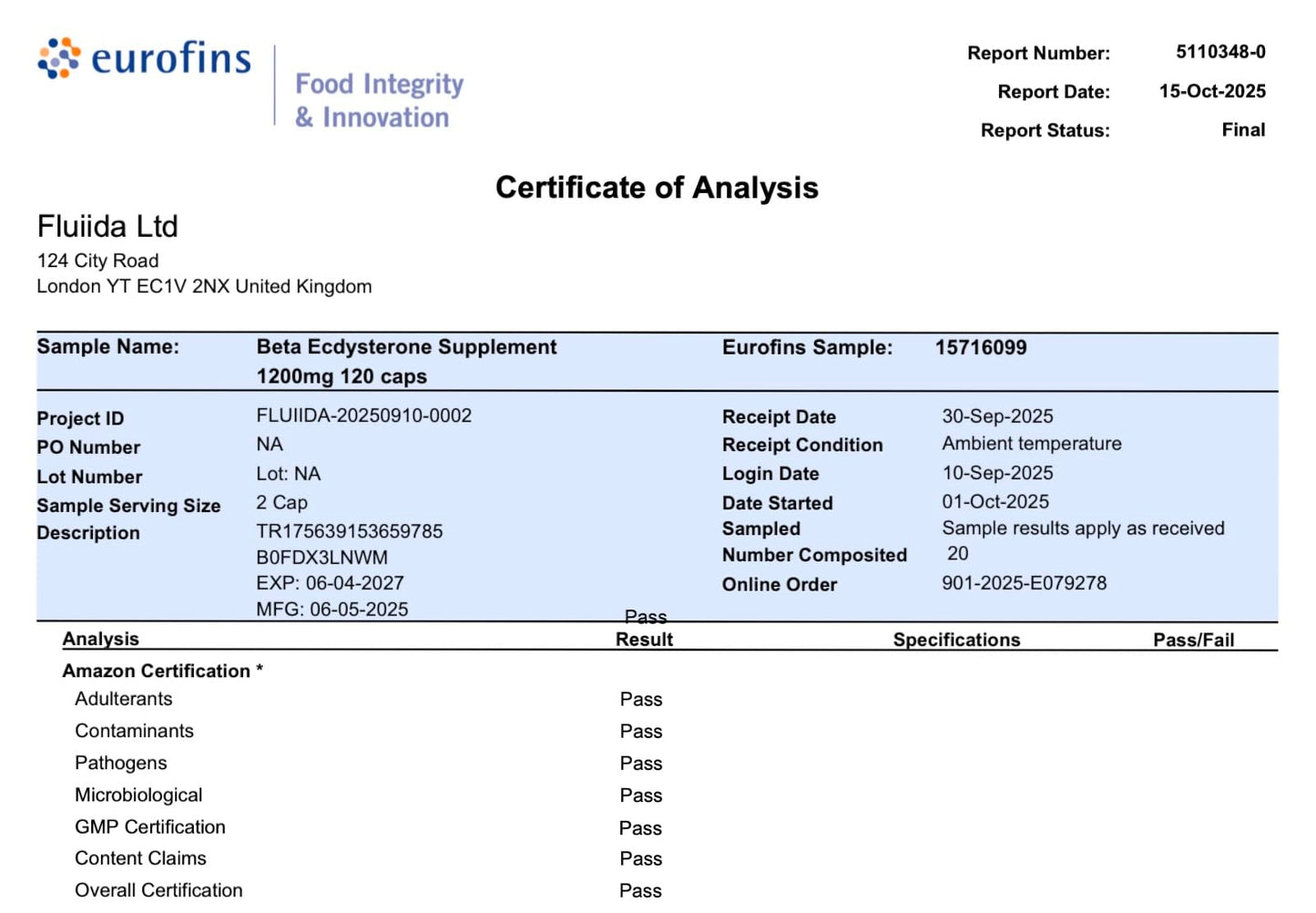This screenshot has height=913, width=1316.
Task: Select the "Report Number:" label
Action: coord(1038,53)
